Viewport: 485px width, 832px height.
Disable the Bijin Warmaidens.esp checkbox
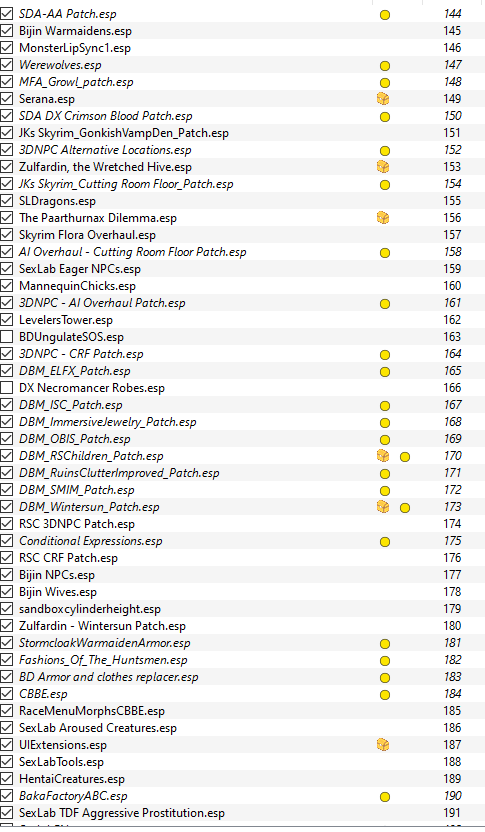coord(7,31)
